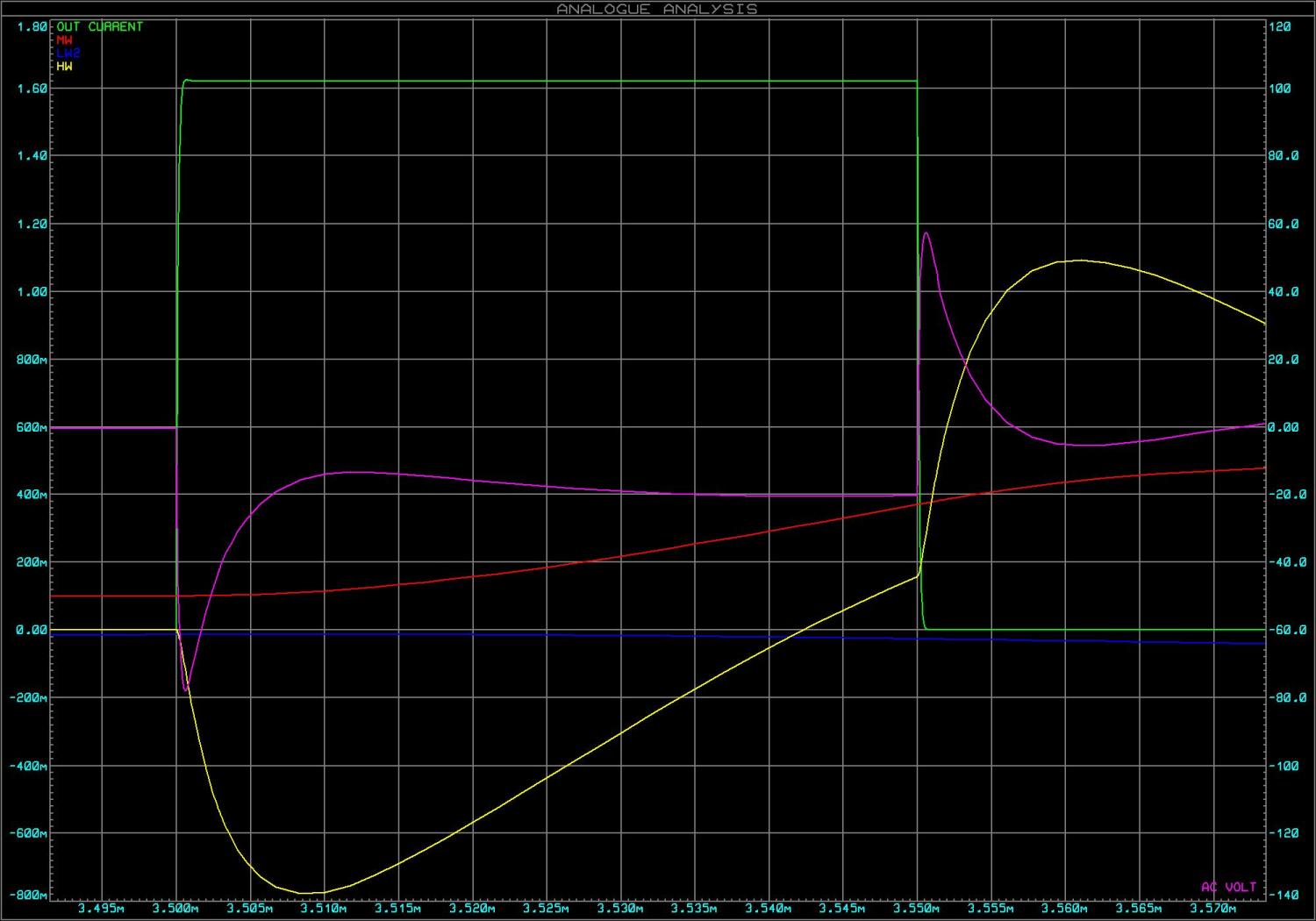Click the 20.0 right axis value
This screenshot has height=921, width=1316.
pyautogui.click(x=1284, y=360)
